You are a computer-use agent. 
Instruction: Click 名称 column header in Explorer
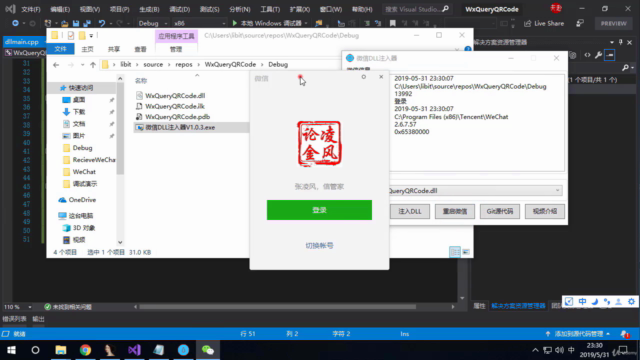(x=141, y=81)
